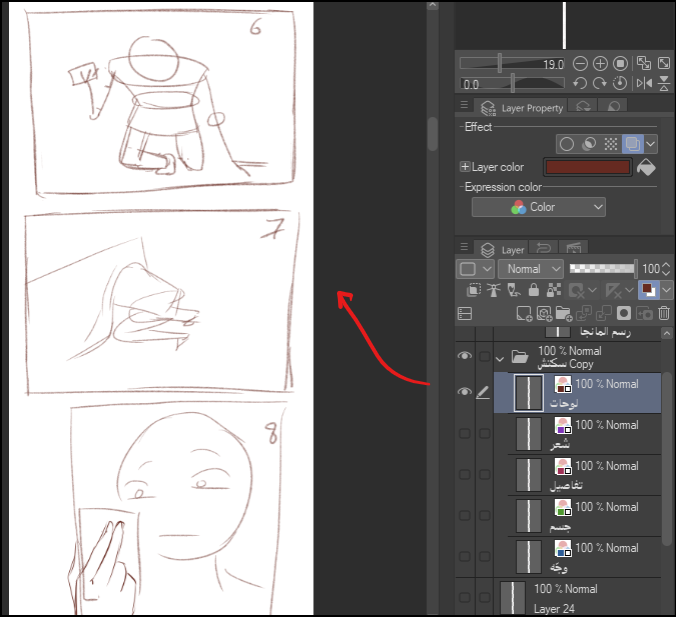Image resolution: width=677 pixels, height=617 pixels.
Task: Click the dark red layer color swatch
Action: point(588,167)
